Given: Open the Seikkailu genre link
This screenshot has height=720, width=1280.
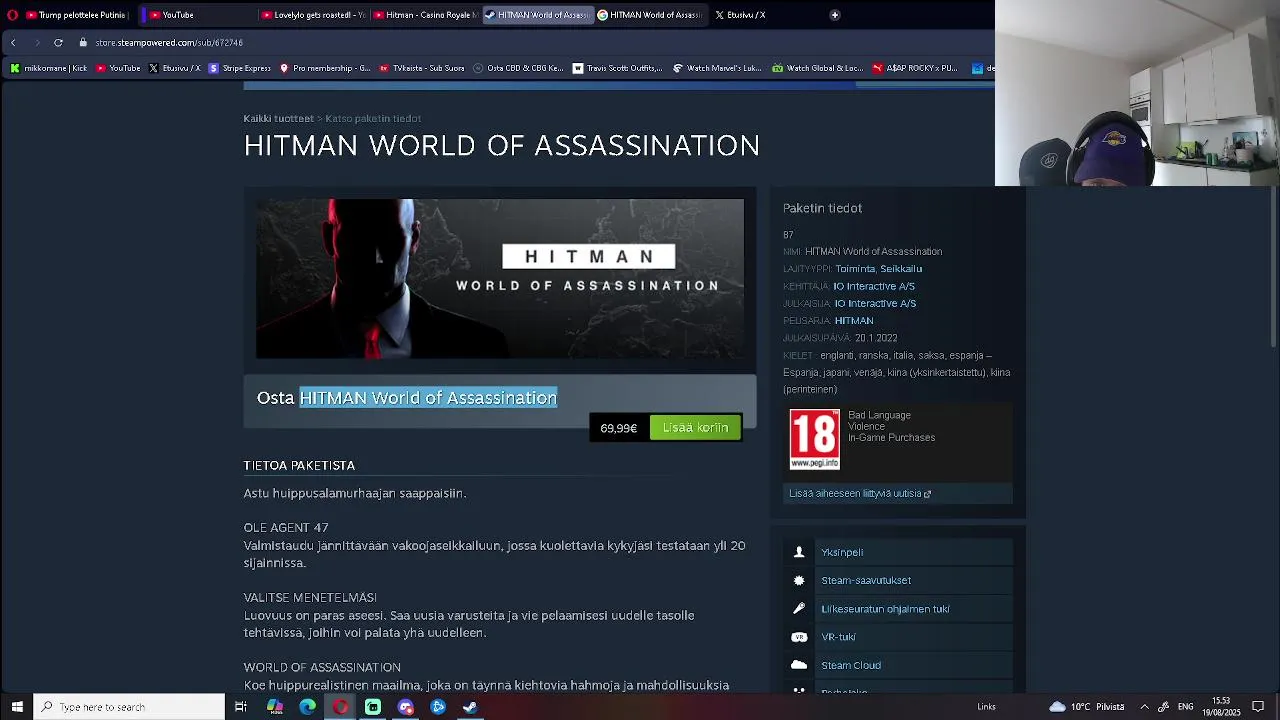Looking at the screenshot, I should 901,269.
